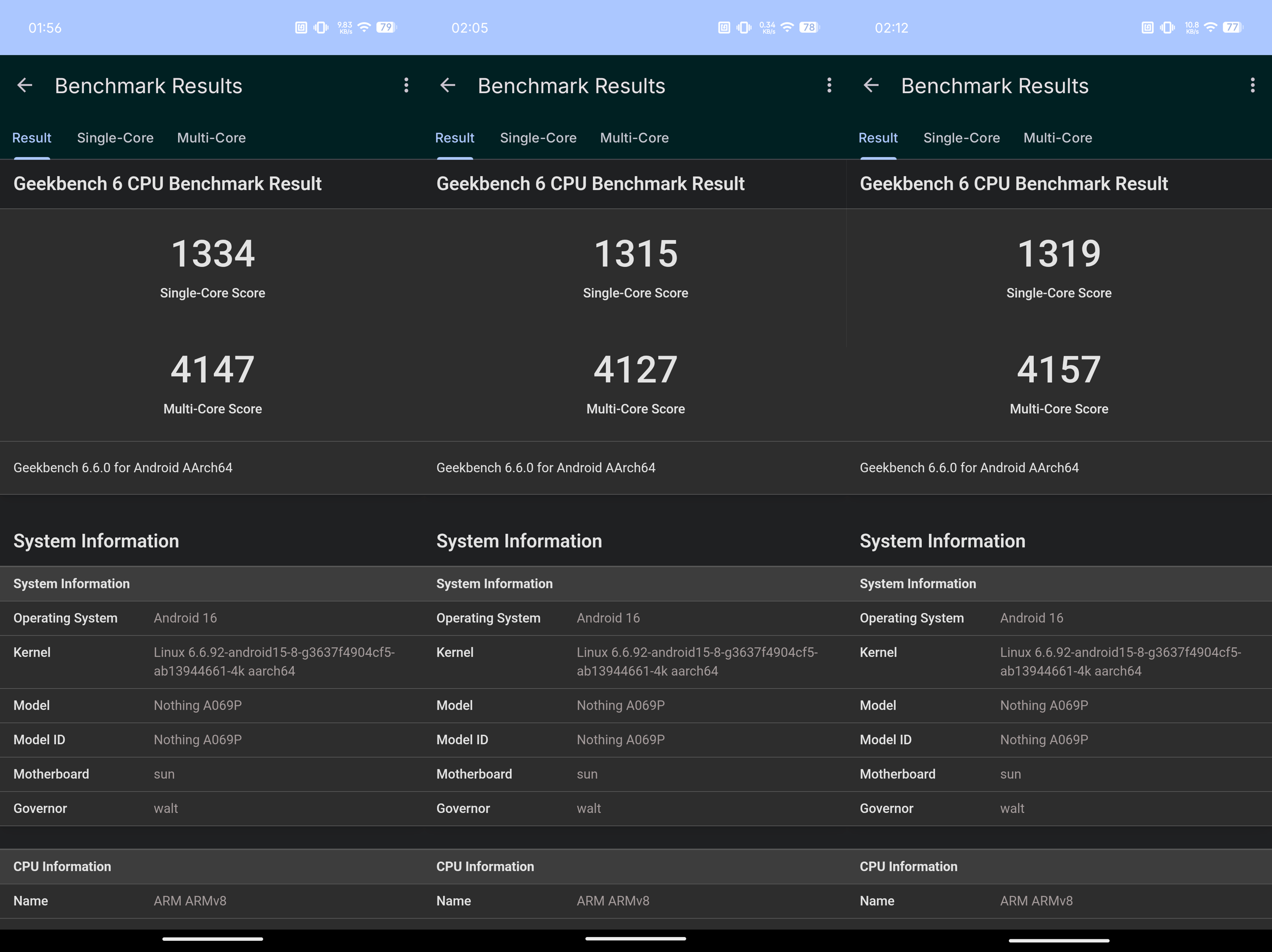This screenshot has width=1272, height=952.
Task: Tap navigation gesture bar under middle panel
Action: (636, 939)
